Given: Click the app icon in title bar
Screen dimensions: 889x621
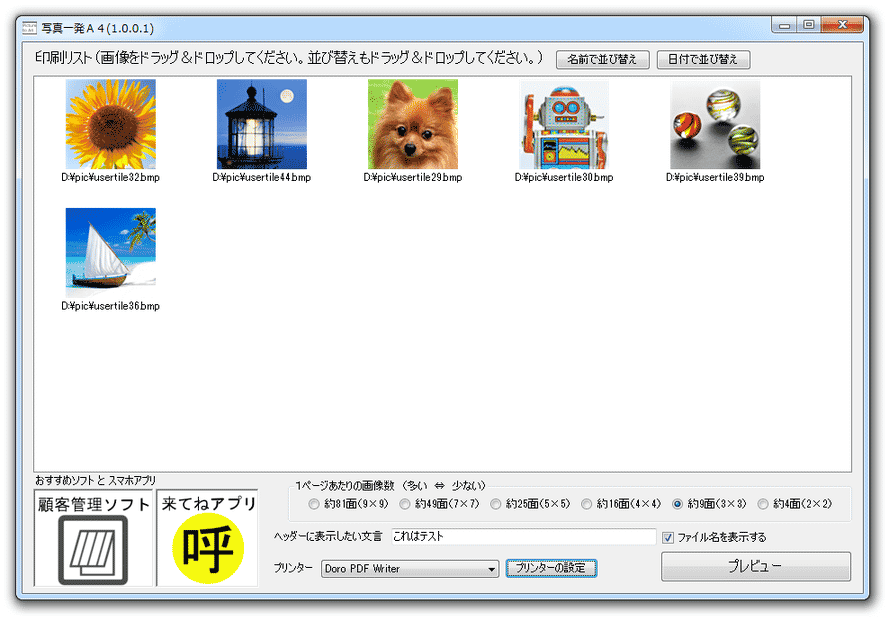Looking at the screenshot, I should click(29, 28).
